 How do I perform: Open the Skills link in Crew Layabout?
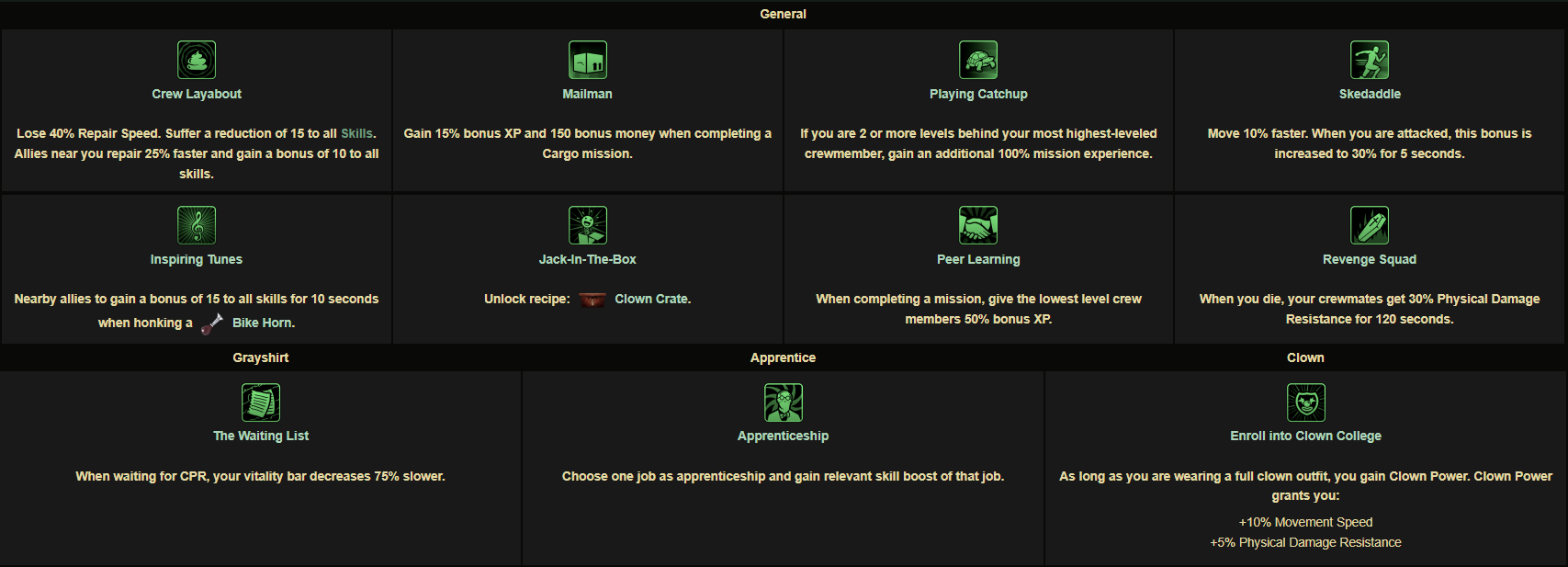click(x=356, y=133)
